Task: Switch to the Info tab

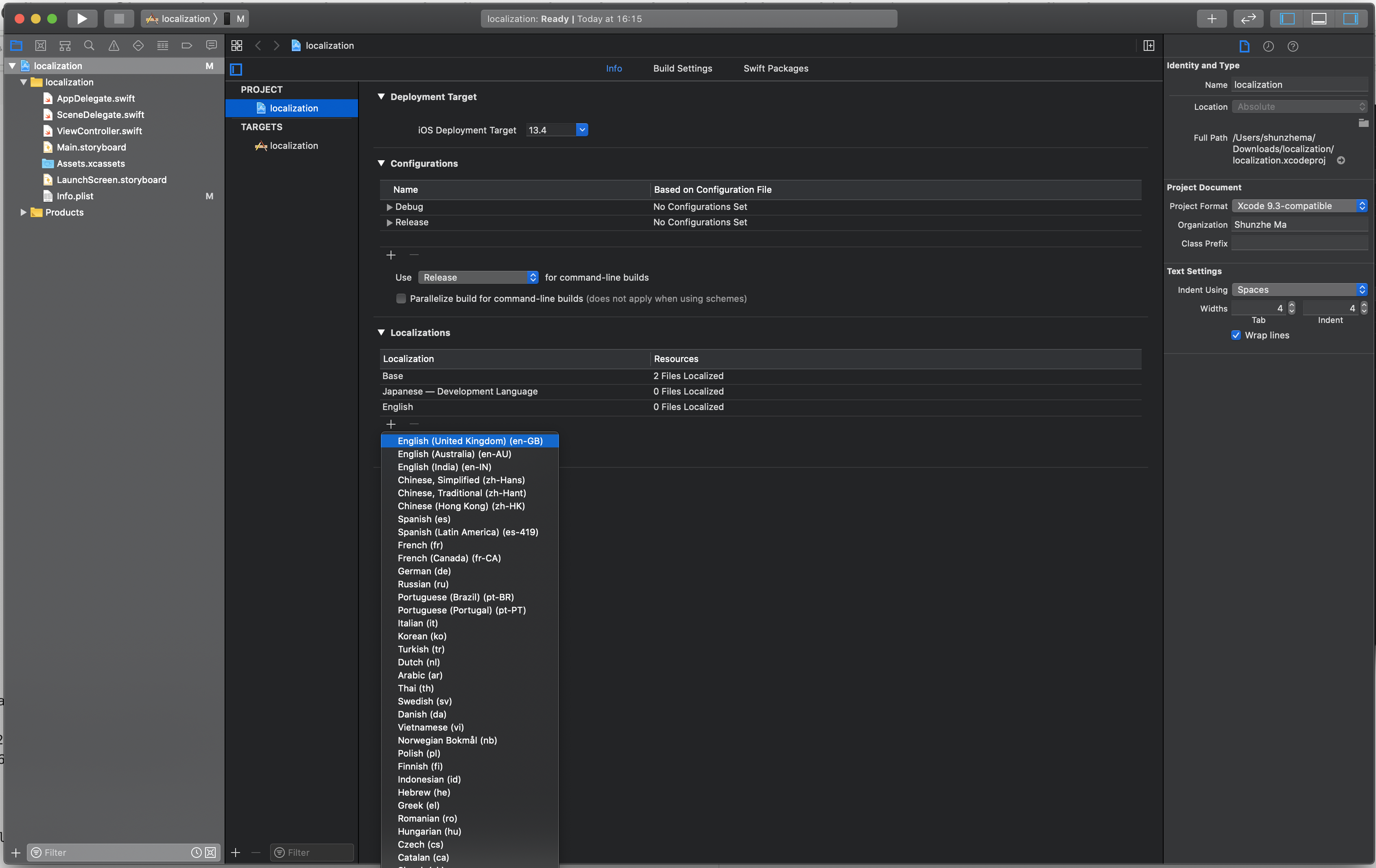Action: point(614,69)
